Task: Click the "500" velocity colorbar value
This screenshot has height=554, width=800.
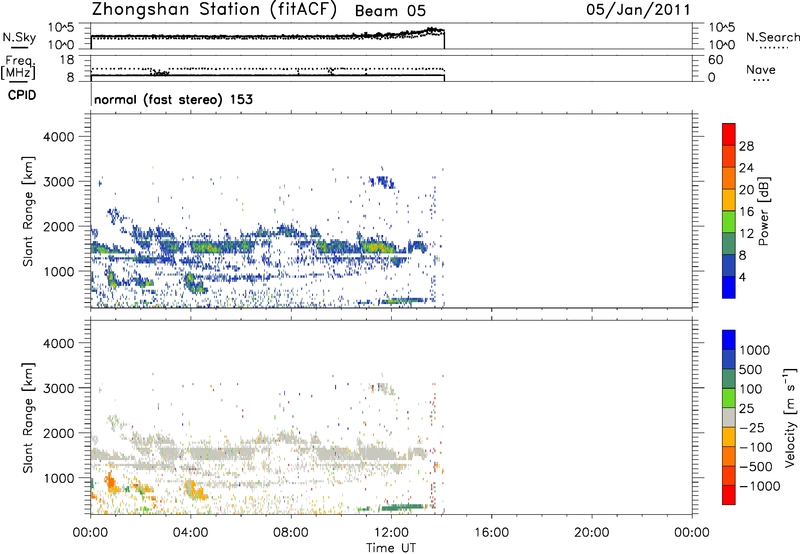Action: (x=750, y=369)
